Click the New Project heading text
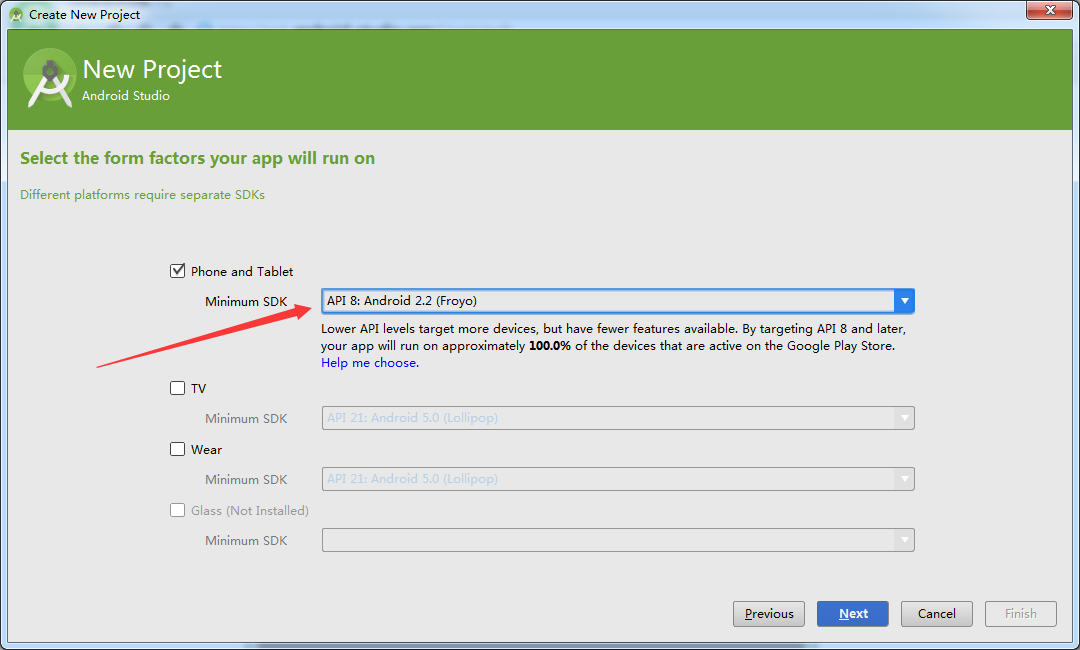Image resolution: width=1080 pixels, height=650 pixels. [152, 70]
